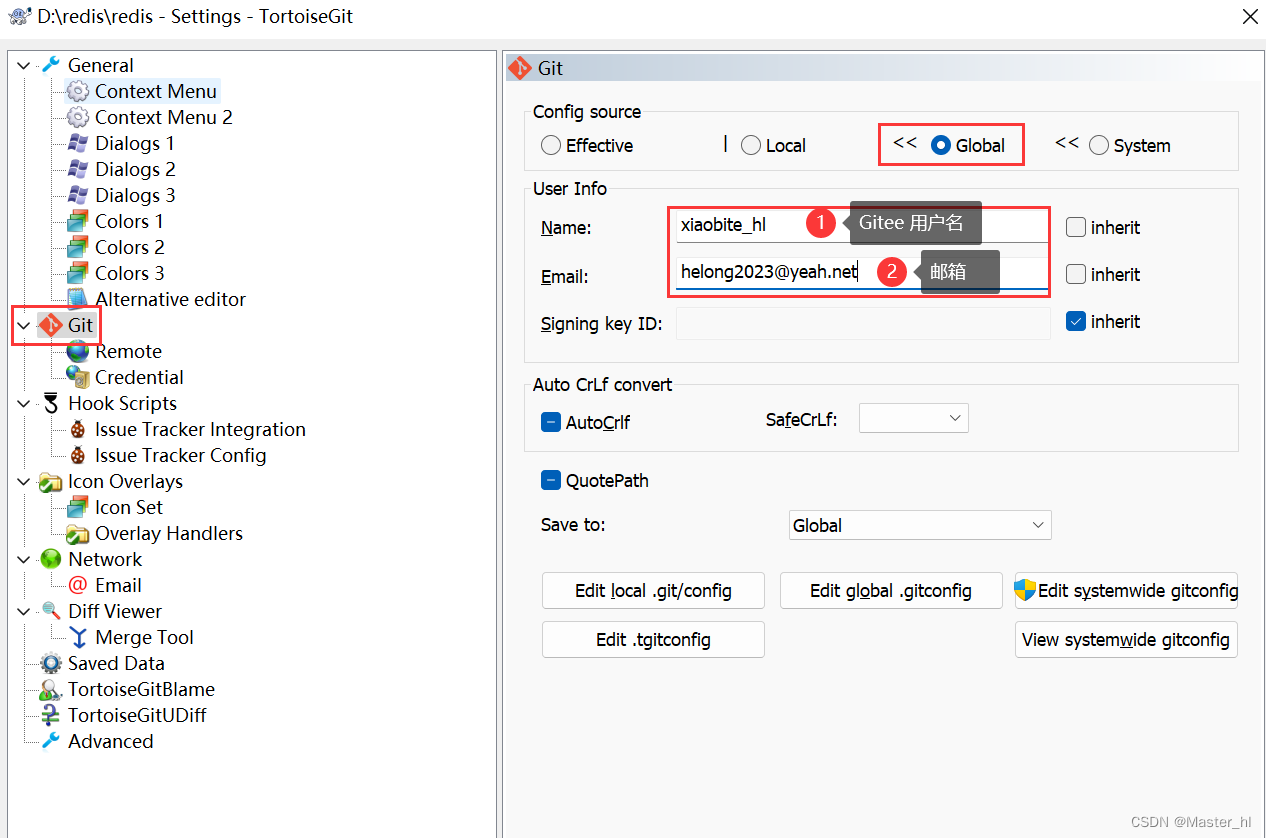The height and width of the screenshot is (838, 1266).
Task: Click the Colors 1 palette icon
Action: pyautogui.click(x=77, y=221)
